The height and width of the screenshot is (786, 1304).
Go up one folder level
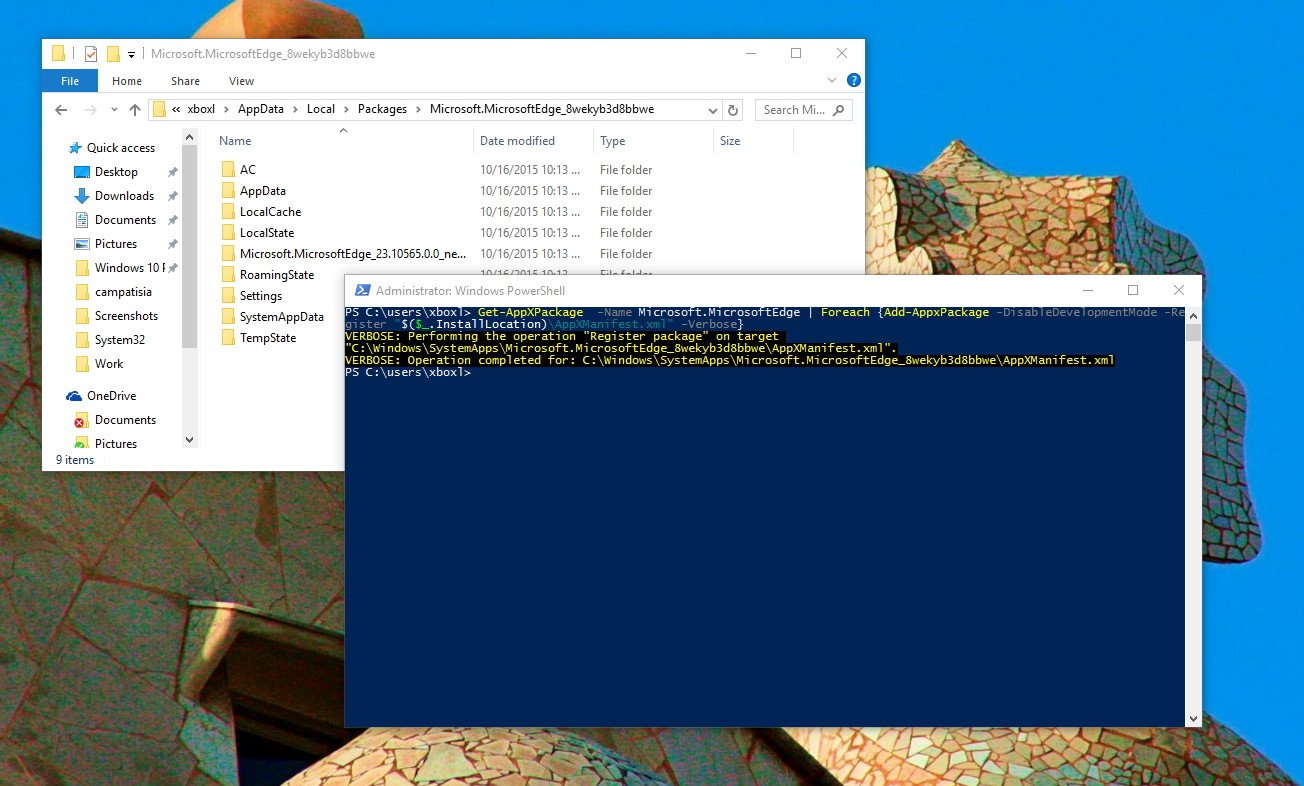135,110
